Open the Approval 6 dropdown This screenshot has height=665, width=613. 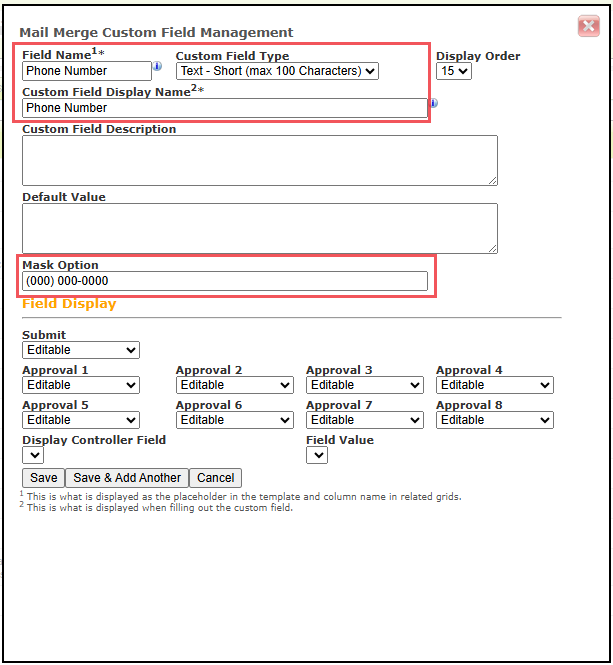[x=235, y=420]
